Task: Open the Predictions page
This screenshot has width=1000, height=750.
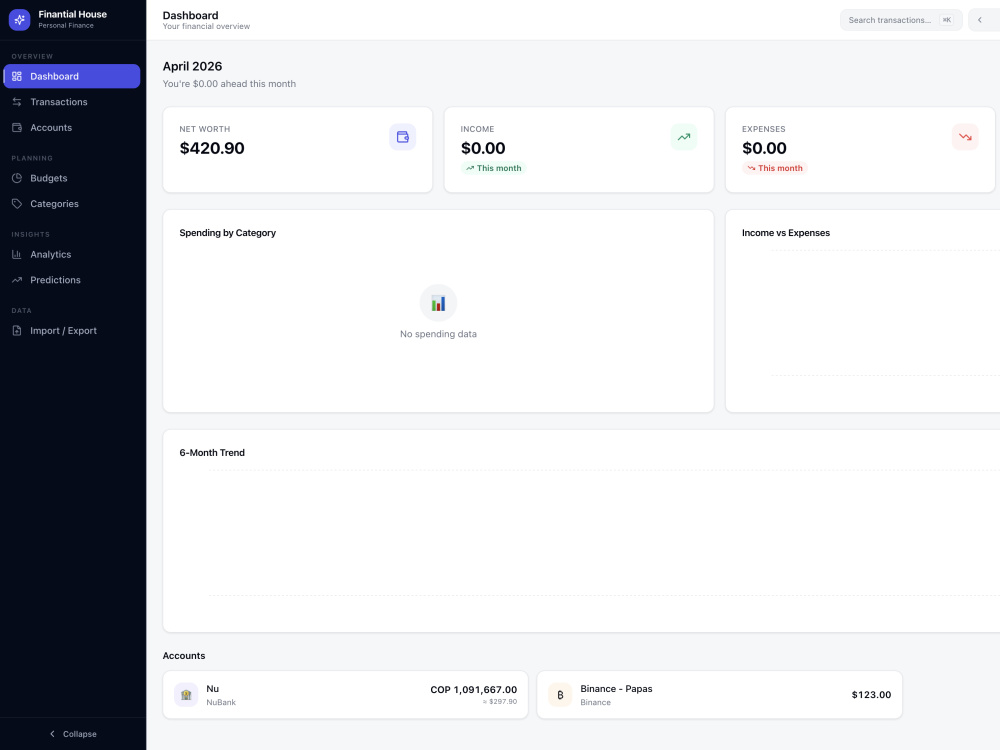Action: [x=71, y=279]
